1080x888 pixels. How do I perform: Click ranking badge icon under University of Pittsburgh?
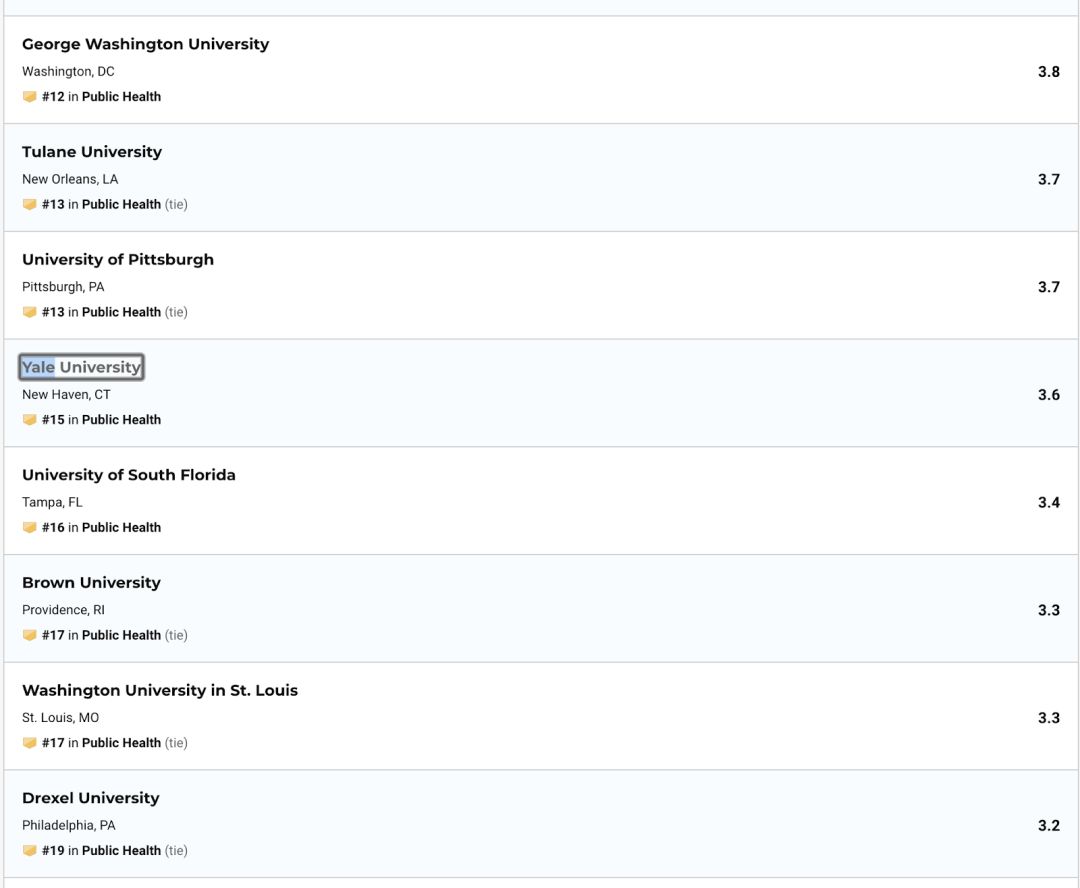(x=30, y=312)
